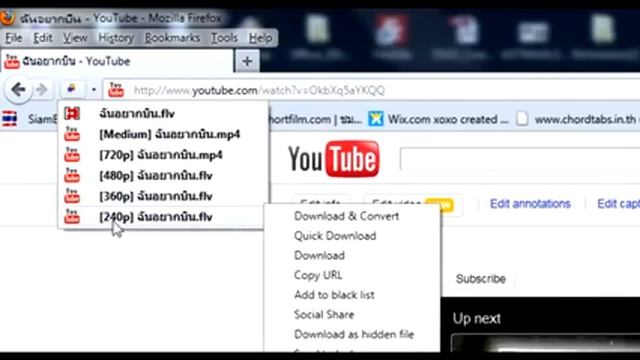This screenshot has height=360, width=640.
Task: Open the Tools menu
Action: (224, 38)
